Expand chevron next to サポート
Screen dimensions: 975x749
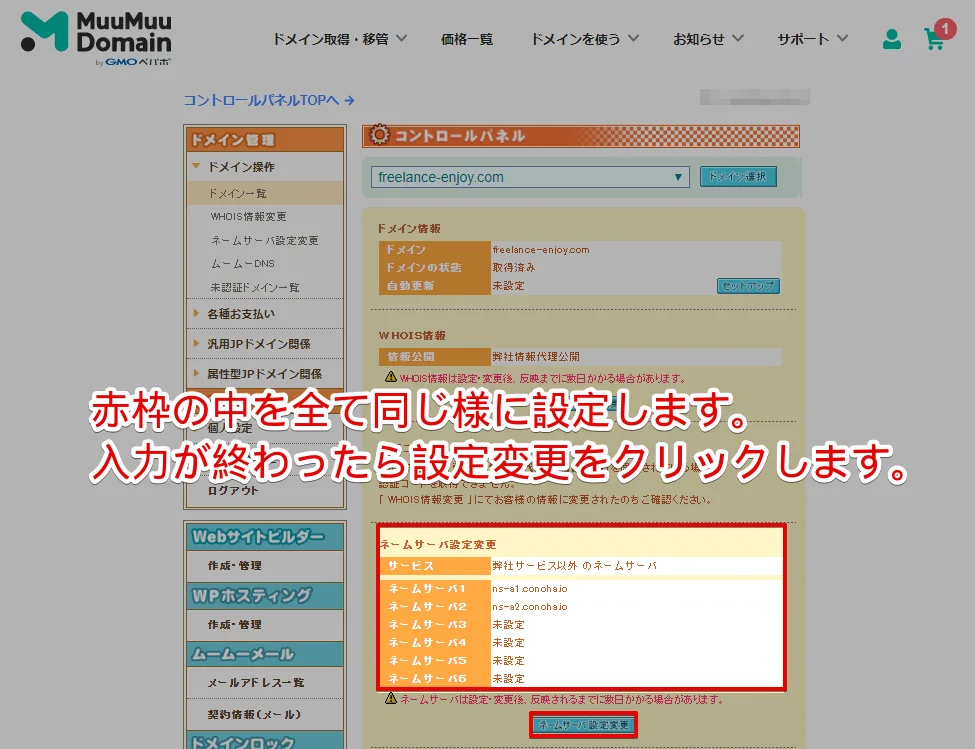click(x=842, y=39)
